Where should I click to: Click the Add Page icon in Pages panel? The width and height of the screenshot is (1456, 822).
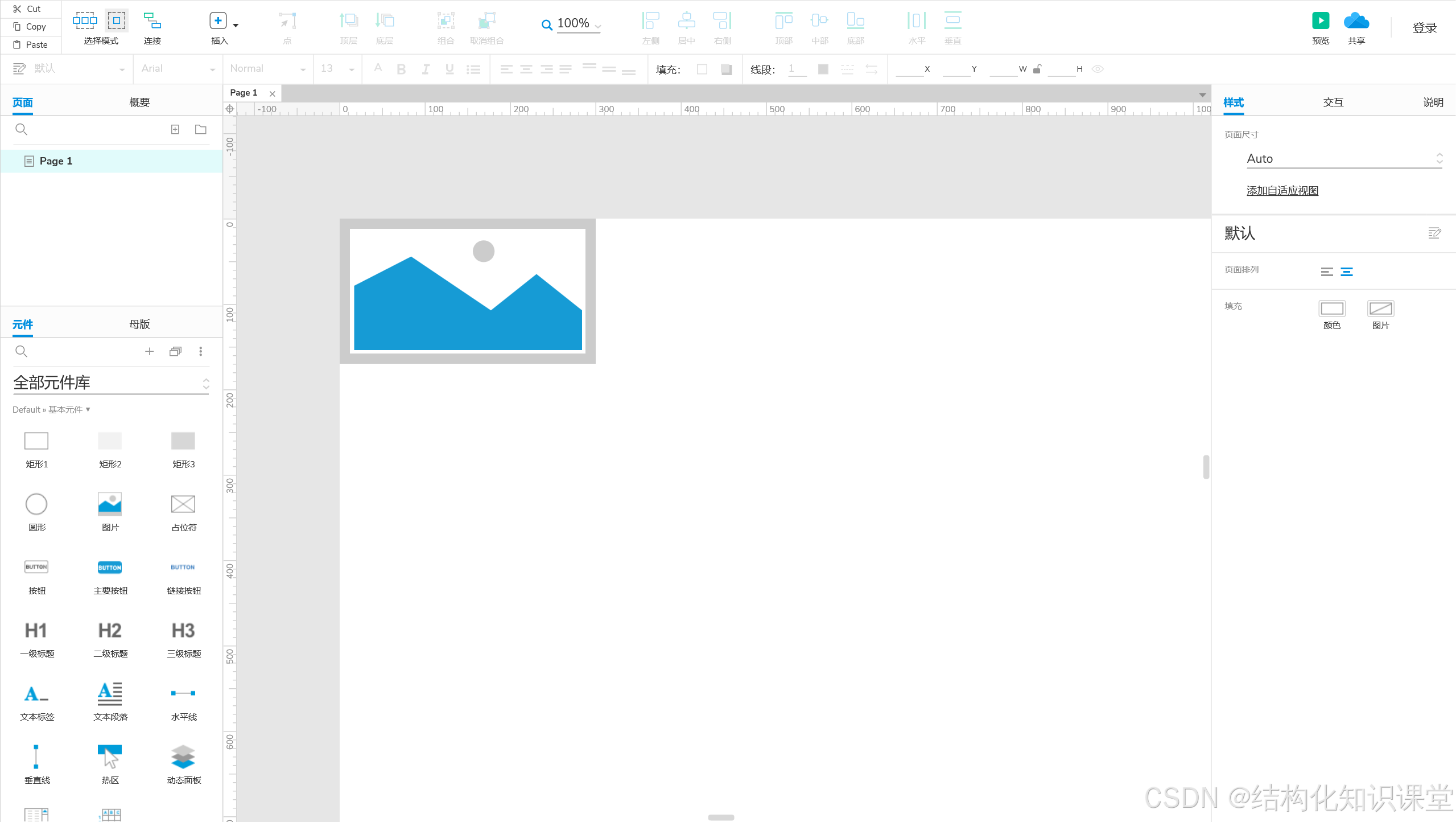point(175,129)
